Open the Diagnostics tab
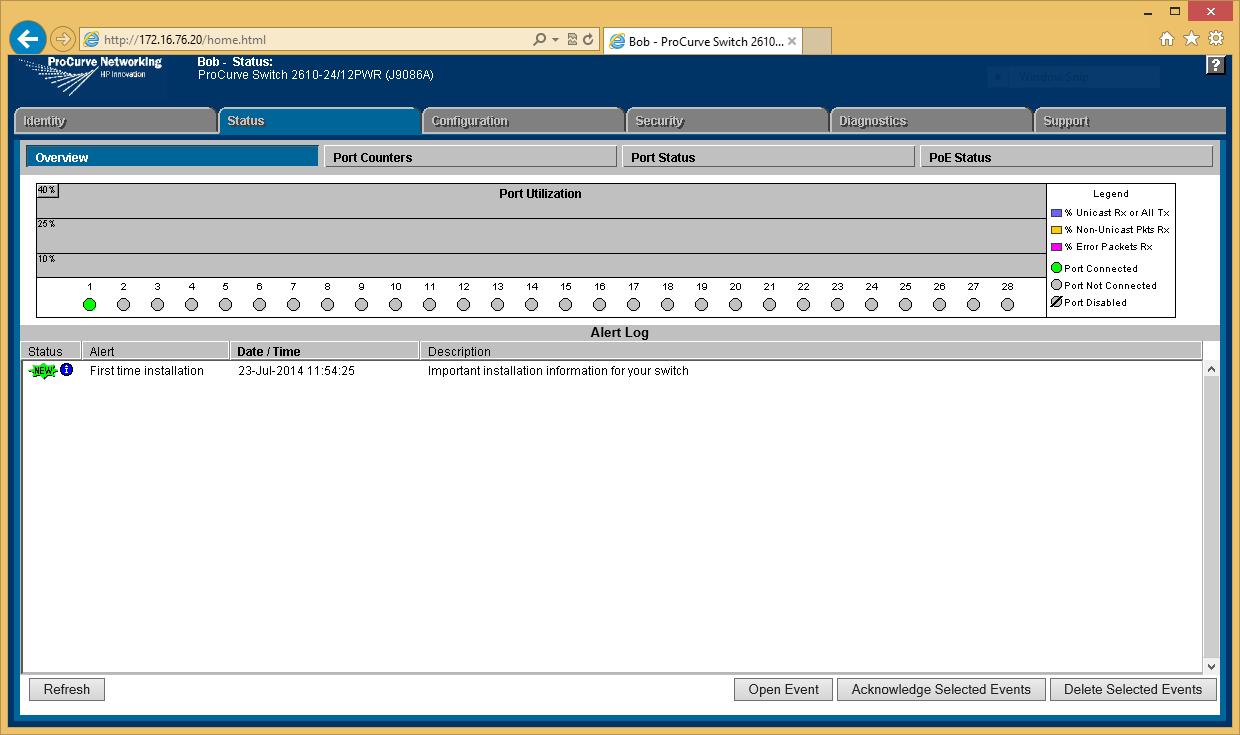This screenshot has width=1240, height=735. click(x=930, y=121)
